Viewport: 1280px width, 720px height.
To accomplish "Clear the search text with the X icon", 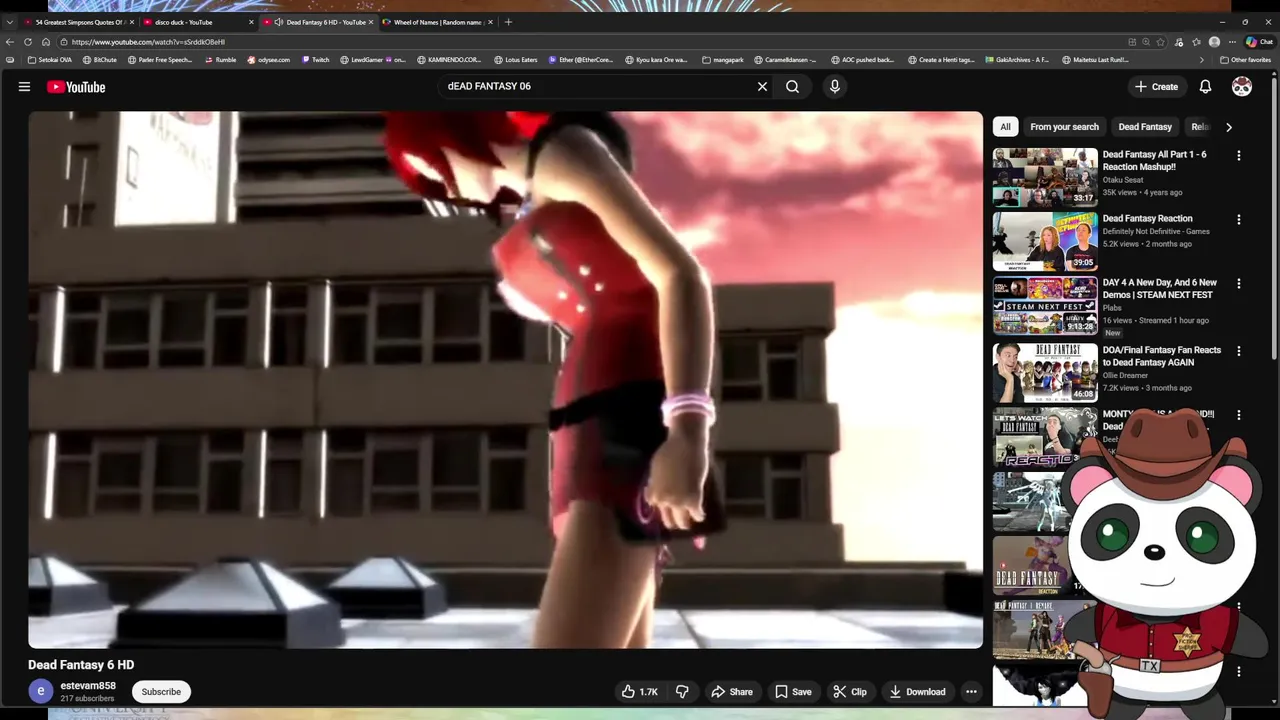I will click(762, 87).
